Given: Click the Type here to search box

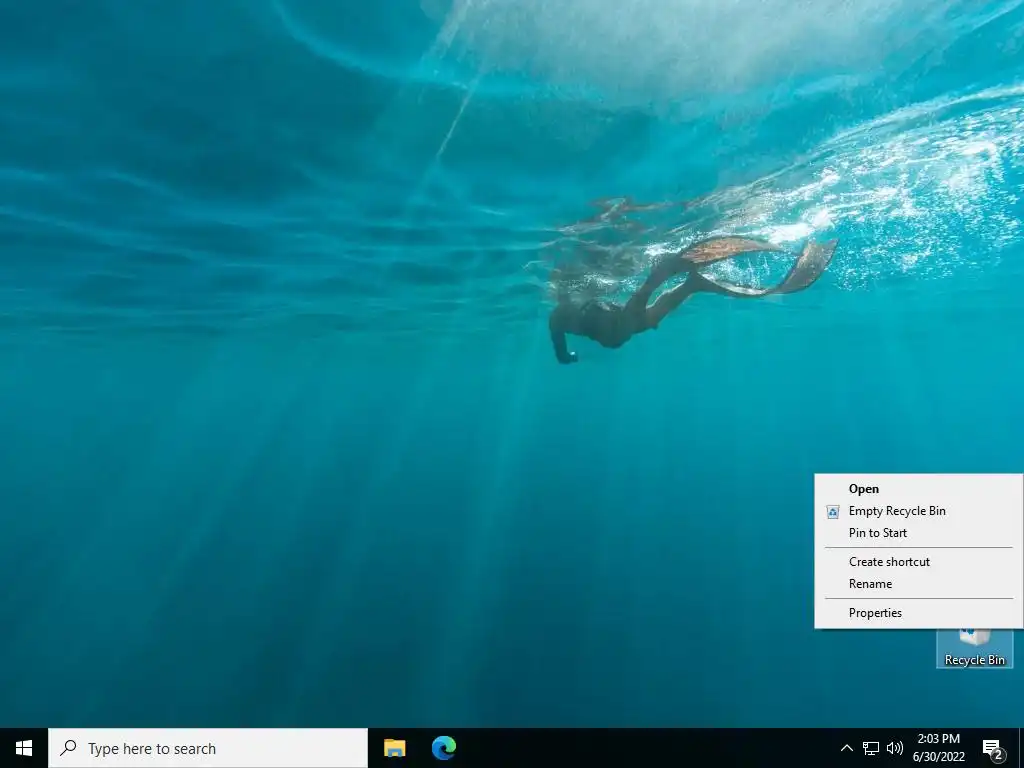Looking at the screenshot, I should tap(208, 748).
